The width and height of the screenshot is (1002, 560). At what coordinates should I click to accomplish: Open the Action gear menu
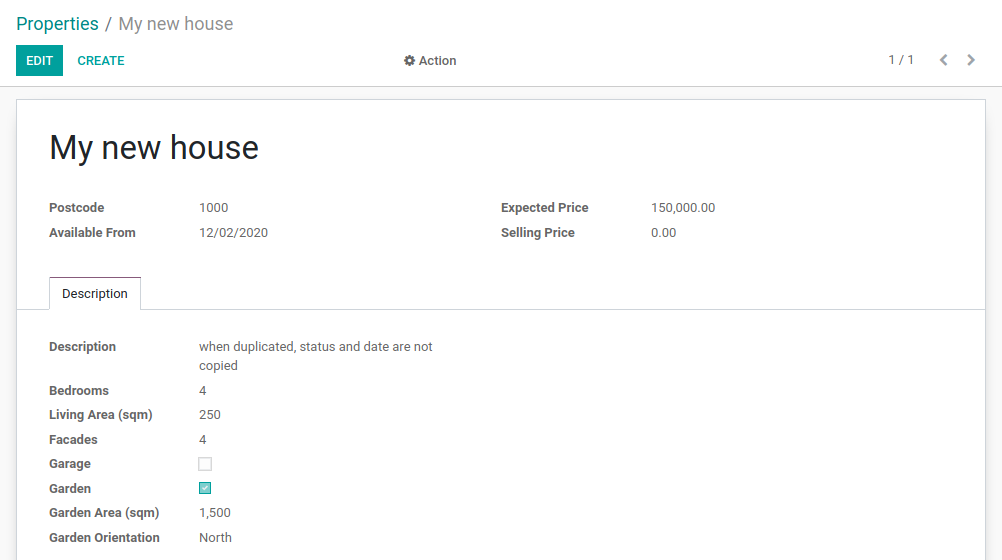[x=430, y=61]
